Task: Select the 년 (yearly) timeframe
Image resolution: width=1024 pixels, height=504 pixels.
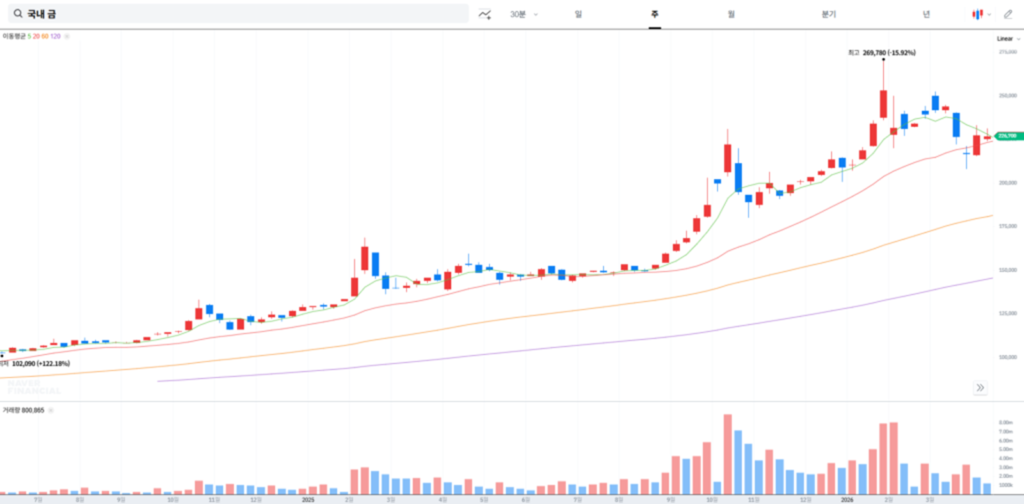Action: click(926, 14)
